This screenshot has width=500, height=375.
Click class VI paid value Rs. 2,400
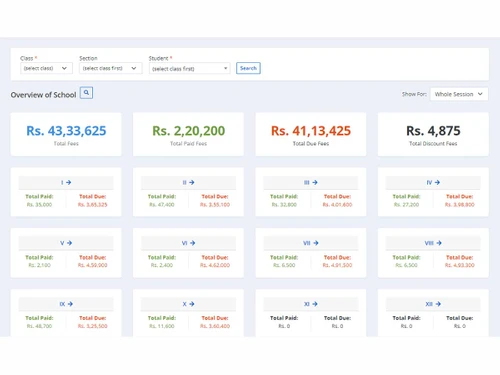[x=162, y=265]
